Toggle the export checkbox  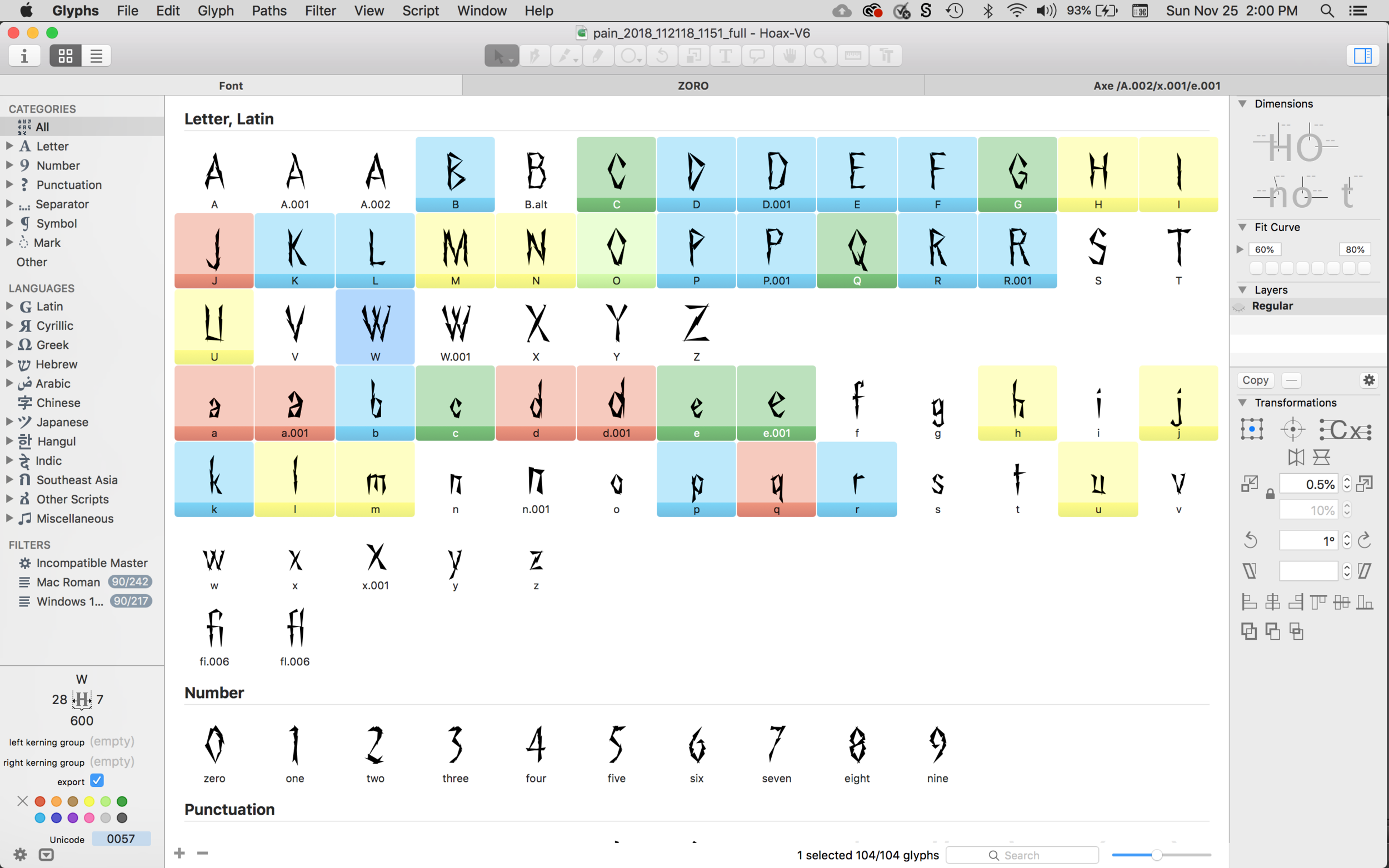click(97, 781)
